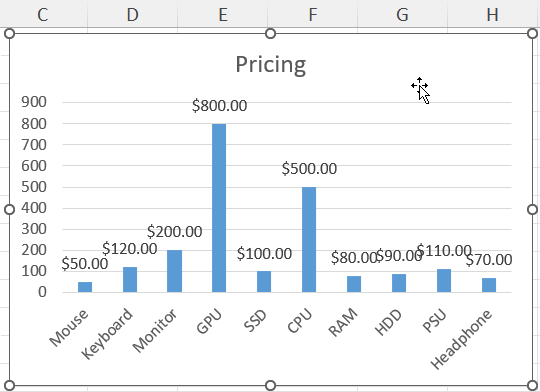Click the $110.00 data label
Image resolution: width=540 pixels, height=392 pixels.
point(444,250)
